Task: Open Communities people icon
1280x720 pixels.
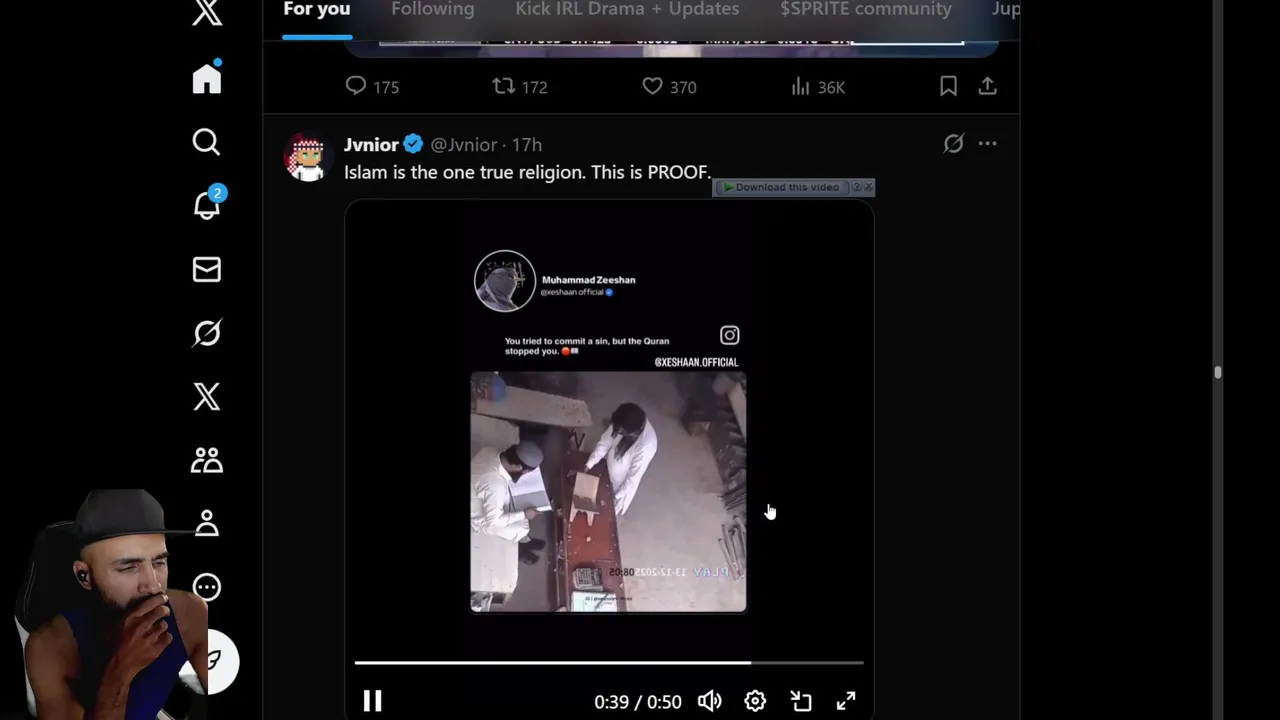Action: click(207, 460)
